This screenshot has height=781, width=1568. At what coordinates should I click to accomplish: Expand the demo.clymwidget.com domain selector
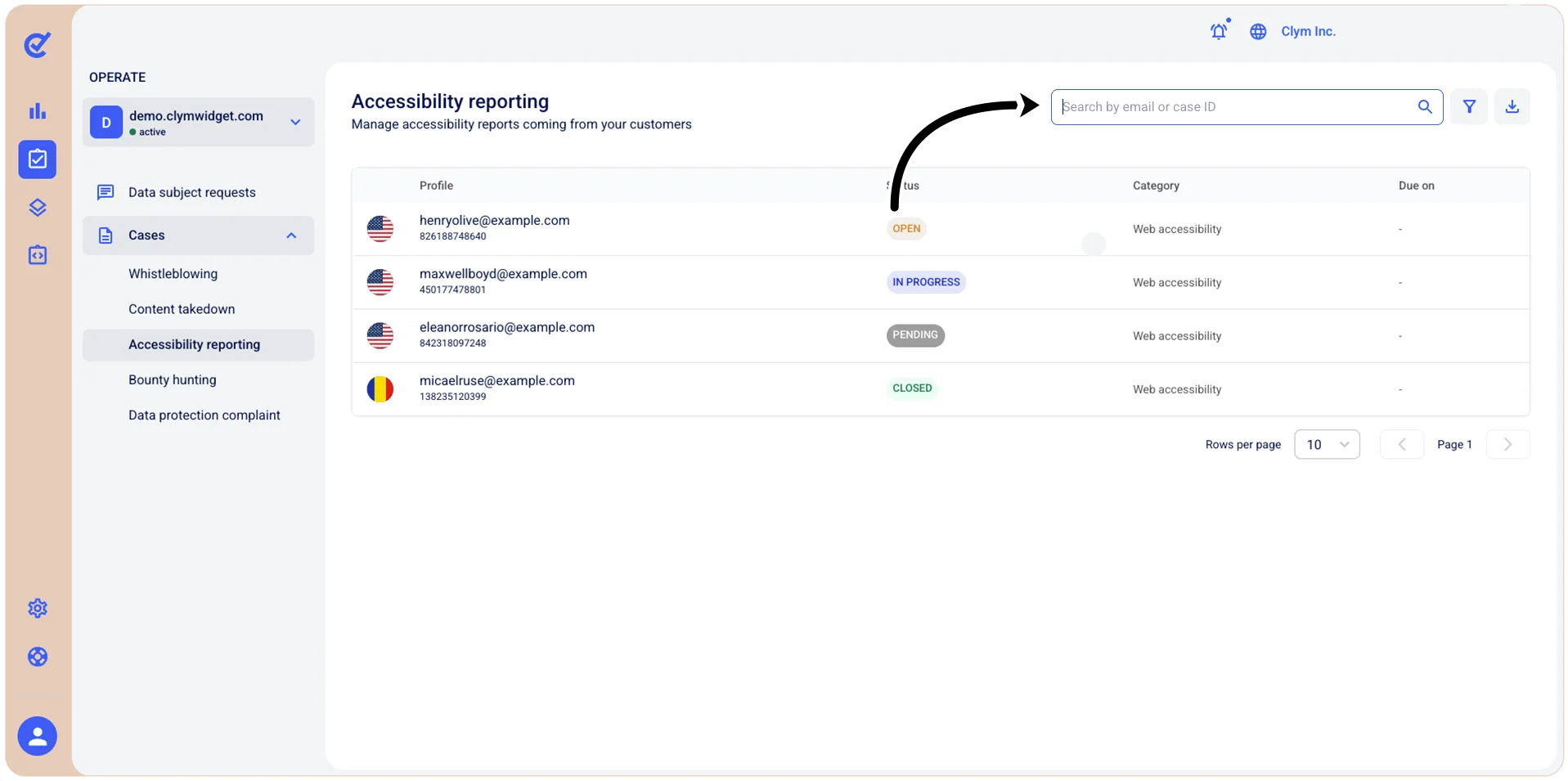click(x=199, y=123)
